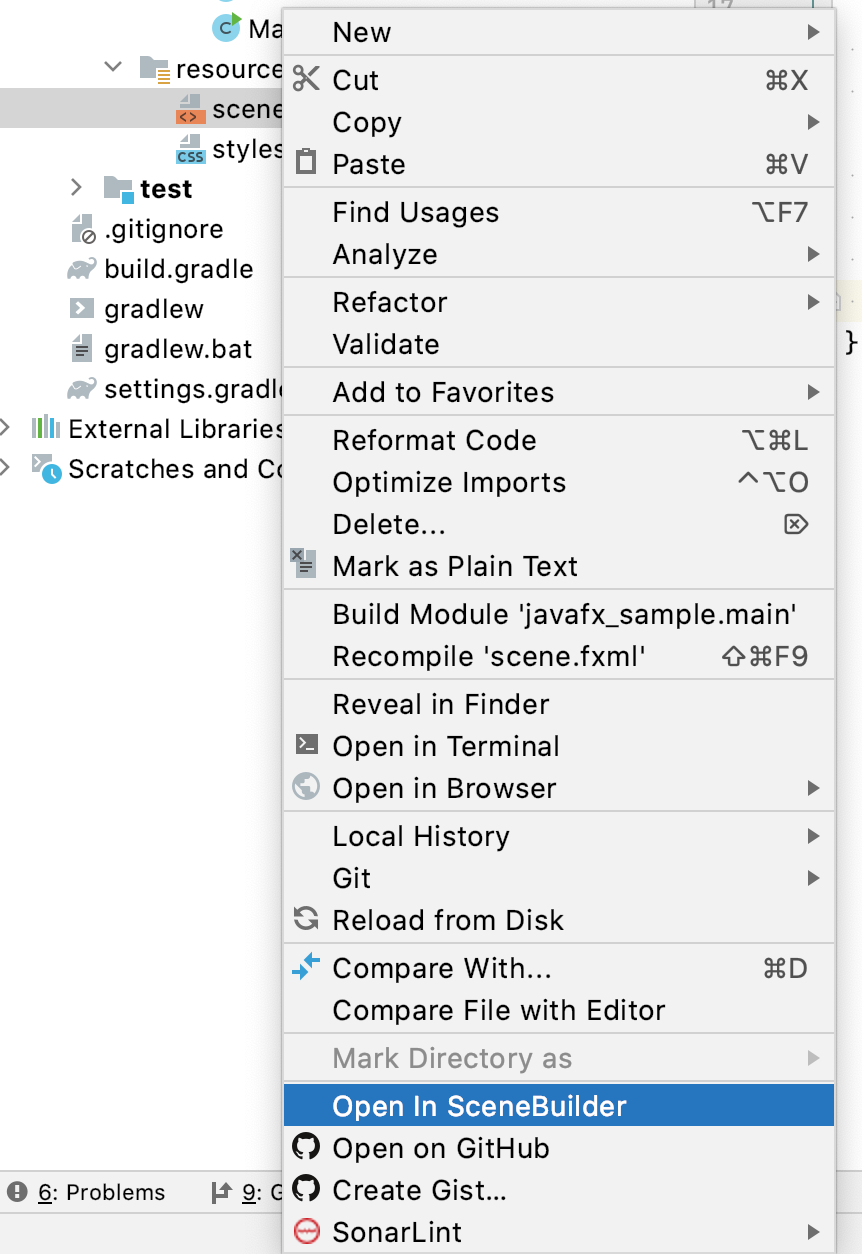Choose Open In SceneBuilder
The width and height of the screenshot is (862, 1254).
coord(480,1106)
